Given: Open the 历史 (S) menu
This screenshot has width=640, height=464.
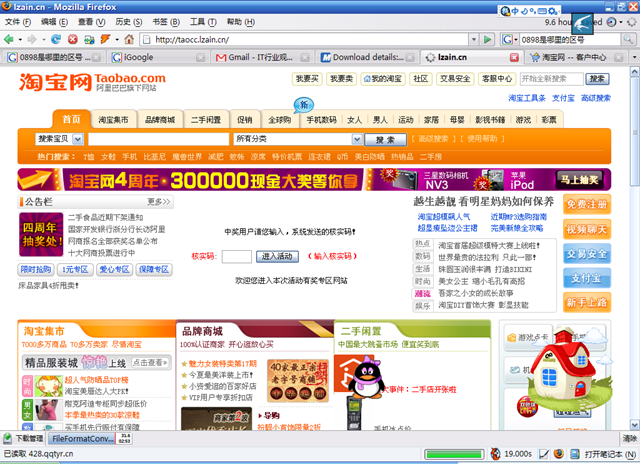Looking at the screenshot, I should click(129, 22).
